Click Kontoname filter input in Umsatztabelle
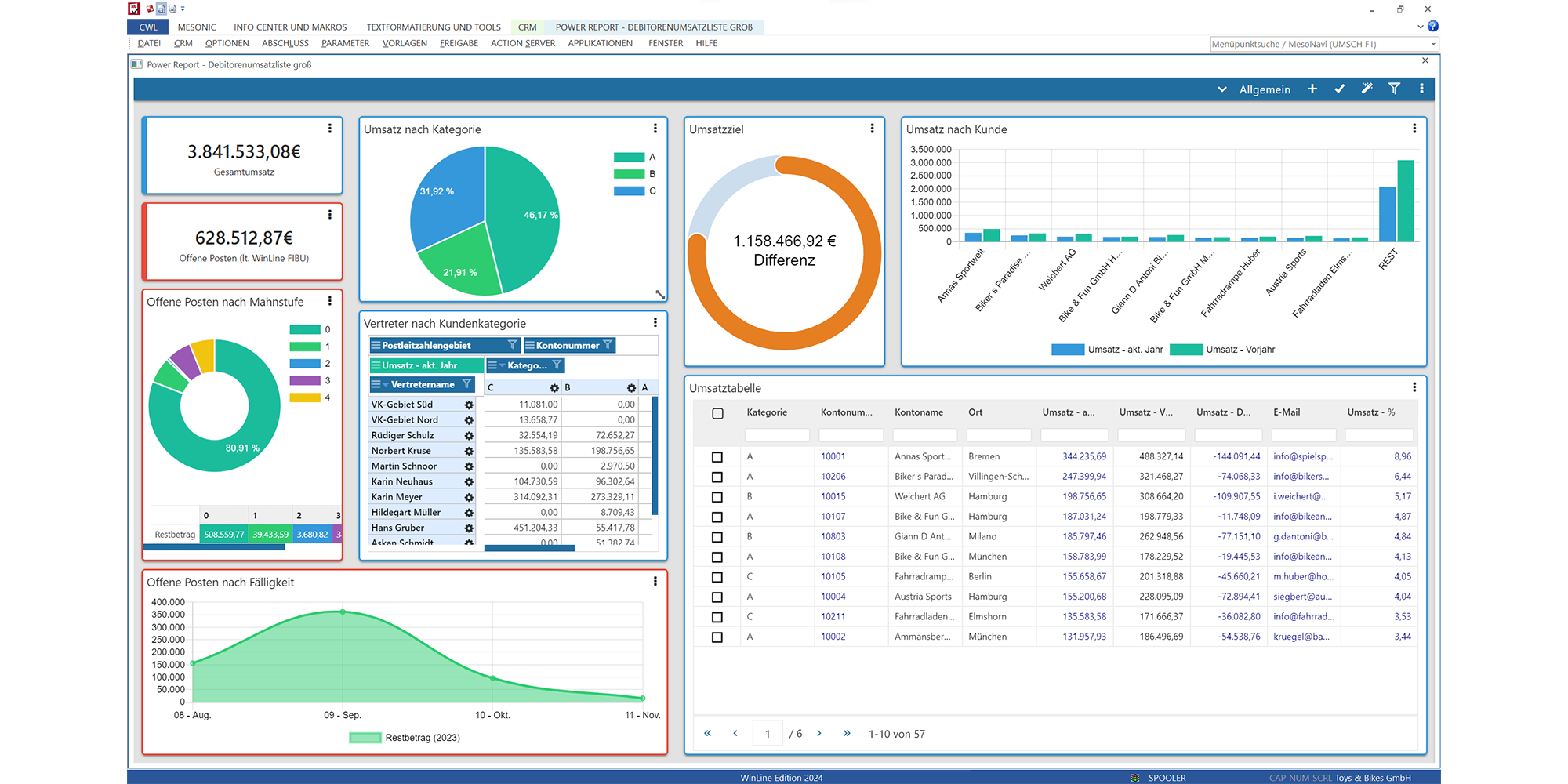This screenshot has width=1568, height=784. tap(925, 435)
